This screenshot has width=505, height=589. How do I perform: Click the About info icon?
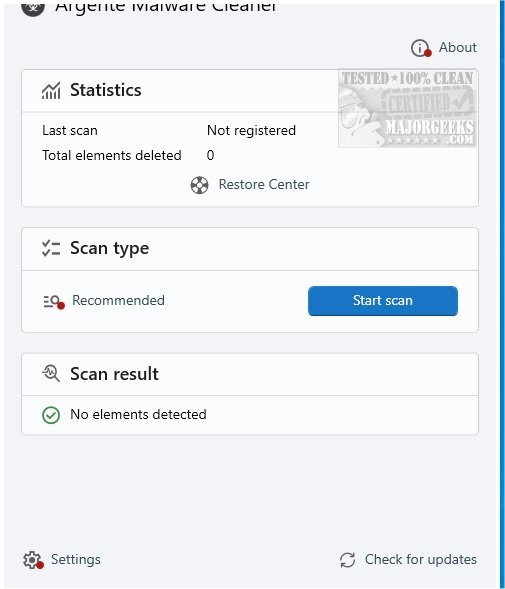[420, 48]
